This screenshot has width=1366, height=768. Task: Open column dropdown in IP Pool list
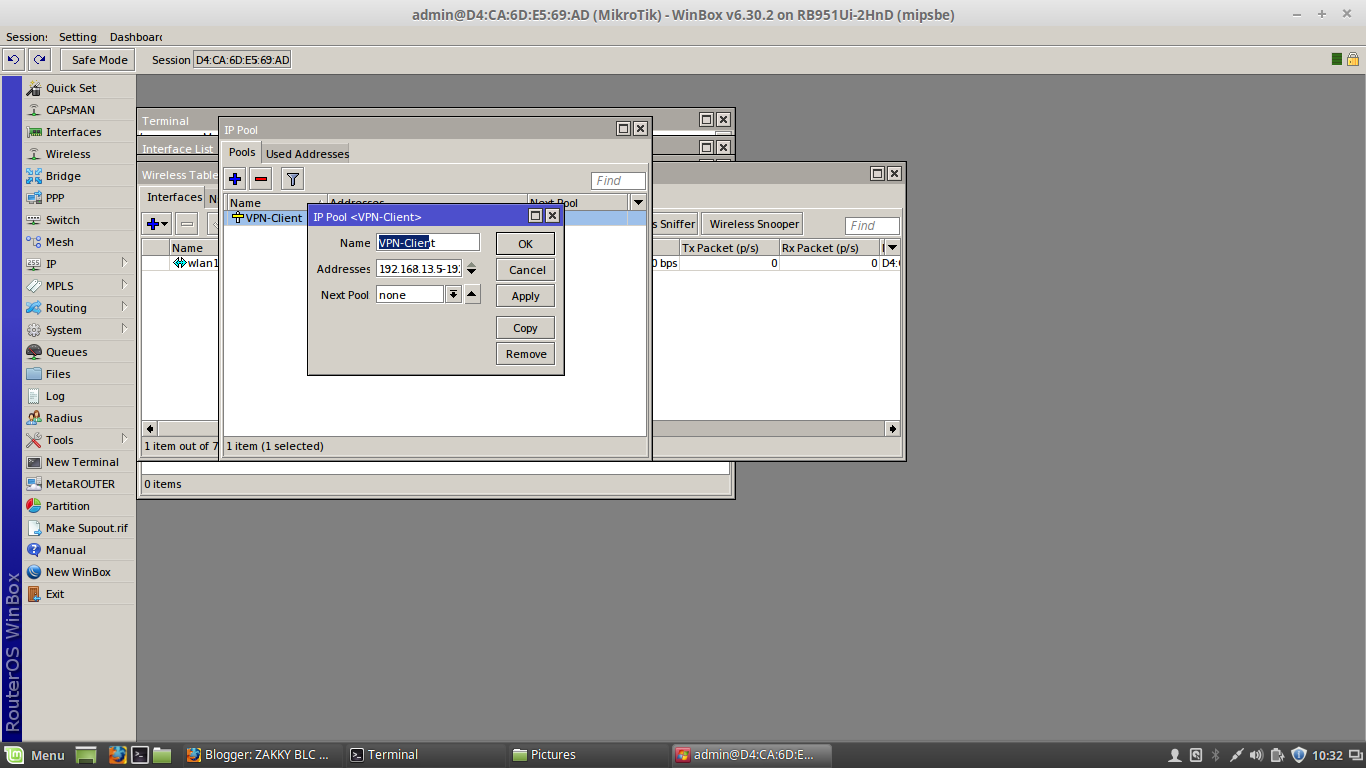pyautogui.click(x=638, y=202)
